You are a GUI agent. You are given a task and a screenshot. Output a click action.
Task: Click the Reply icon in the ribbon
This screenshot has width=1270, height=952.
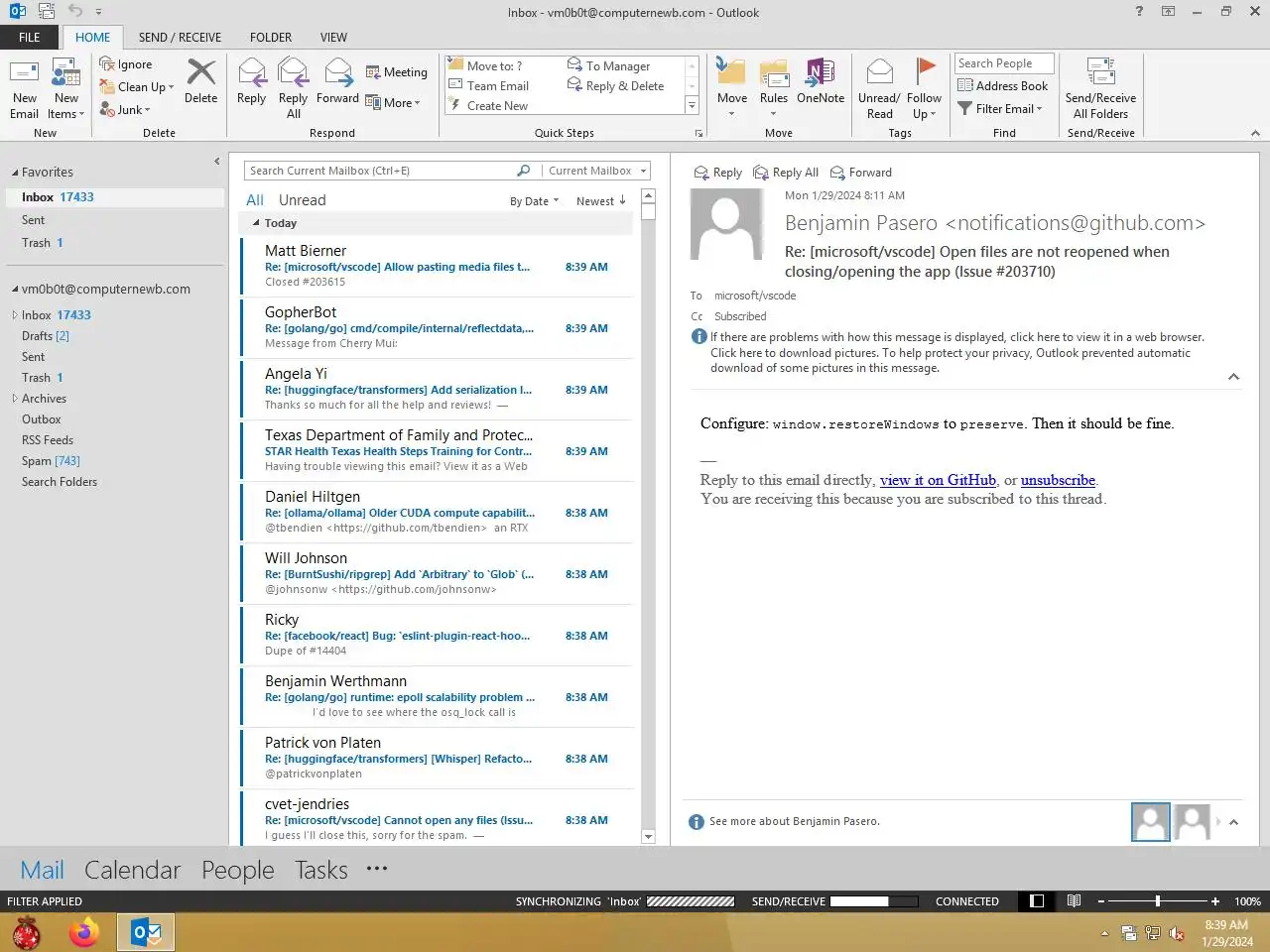coord(252,73)
